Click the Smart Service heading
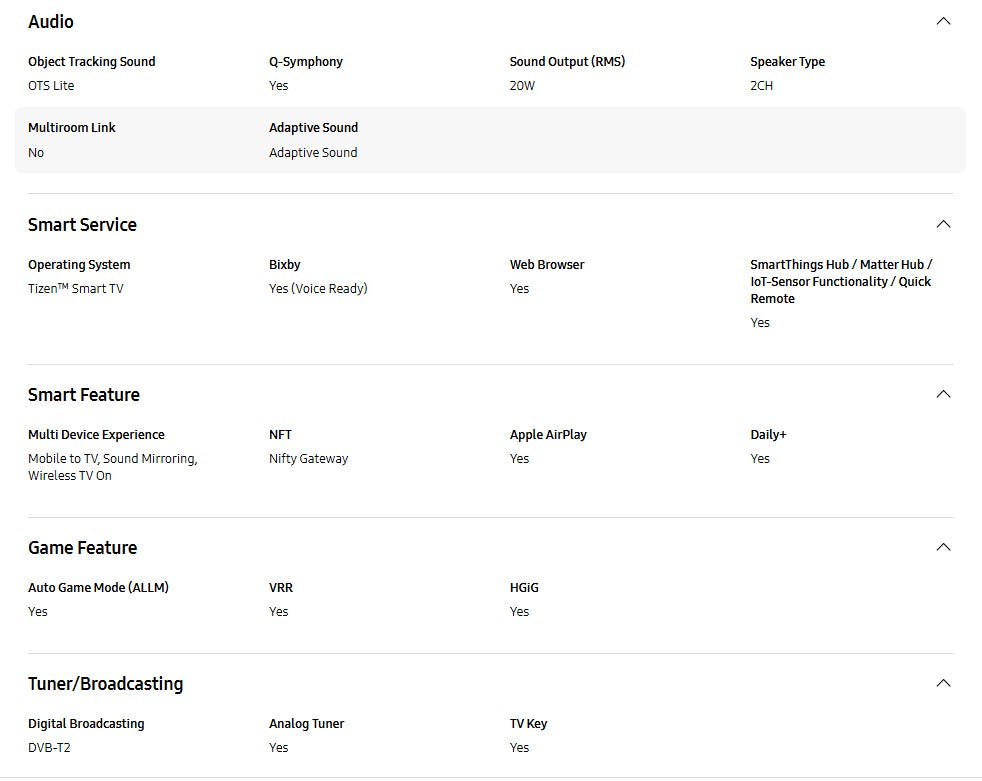The height and width of the screenshot is (781, 982). click(x=82, y=225)
